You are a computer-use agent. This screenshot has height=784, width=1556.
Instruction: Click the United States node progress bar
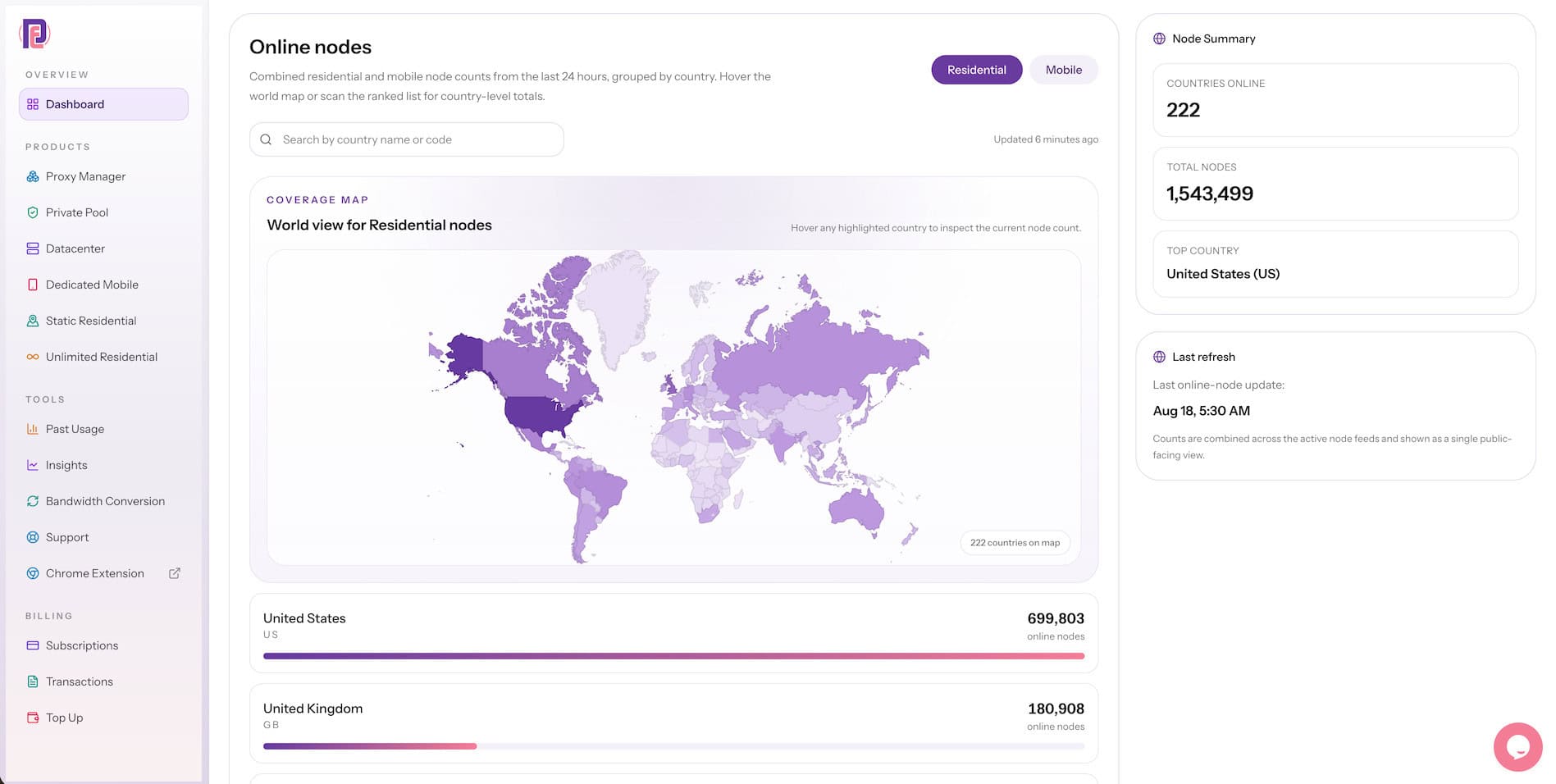pos(673,656)
